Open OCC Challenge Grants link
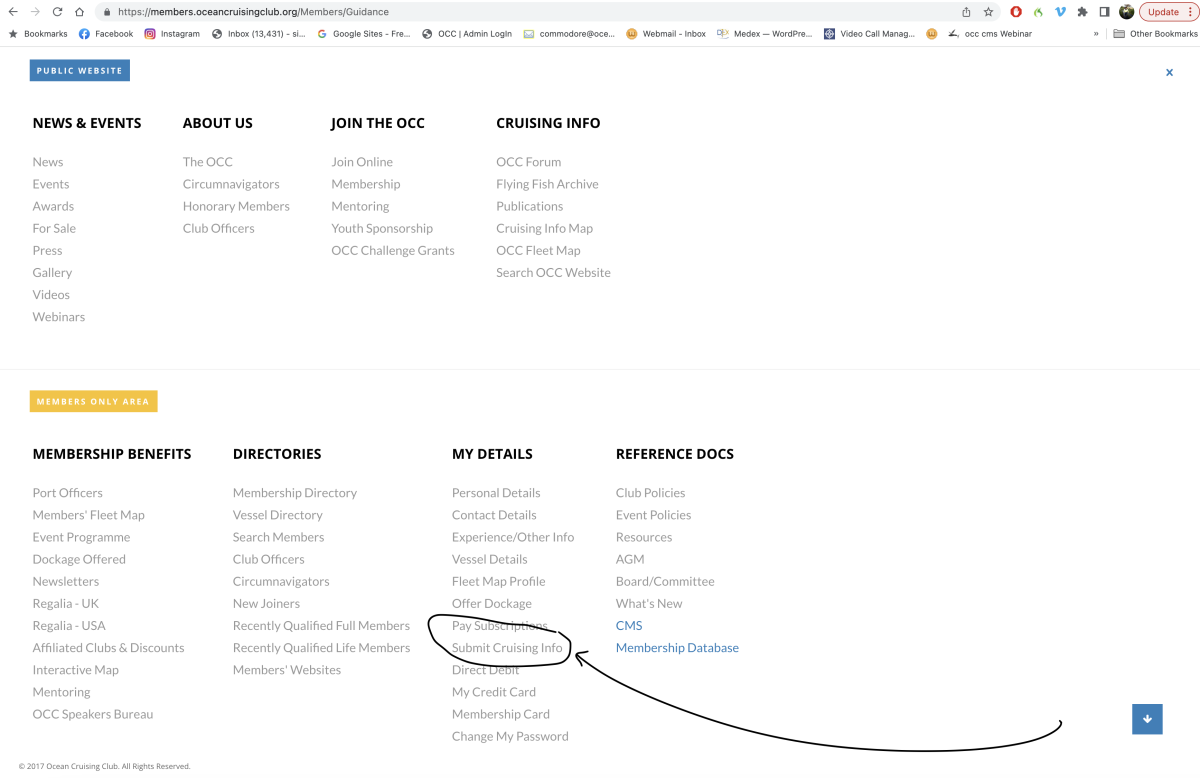This screenshot has height=778, width=1200. point(393,250)
